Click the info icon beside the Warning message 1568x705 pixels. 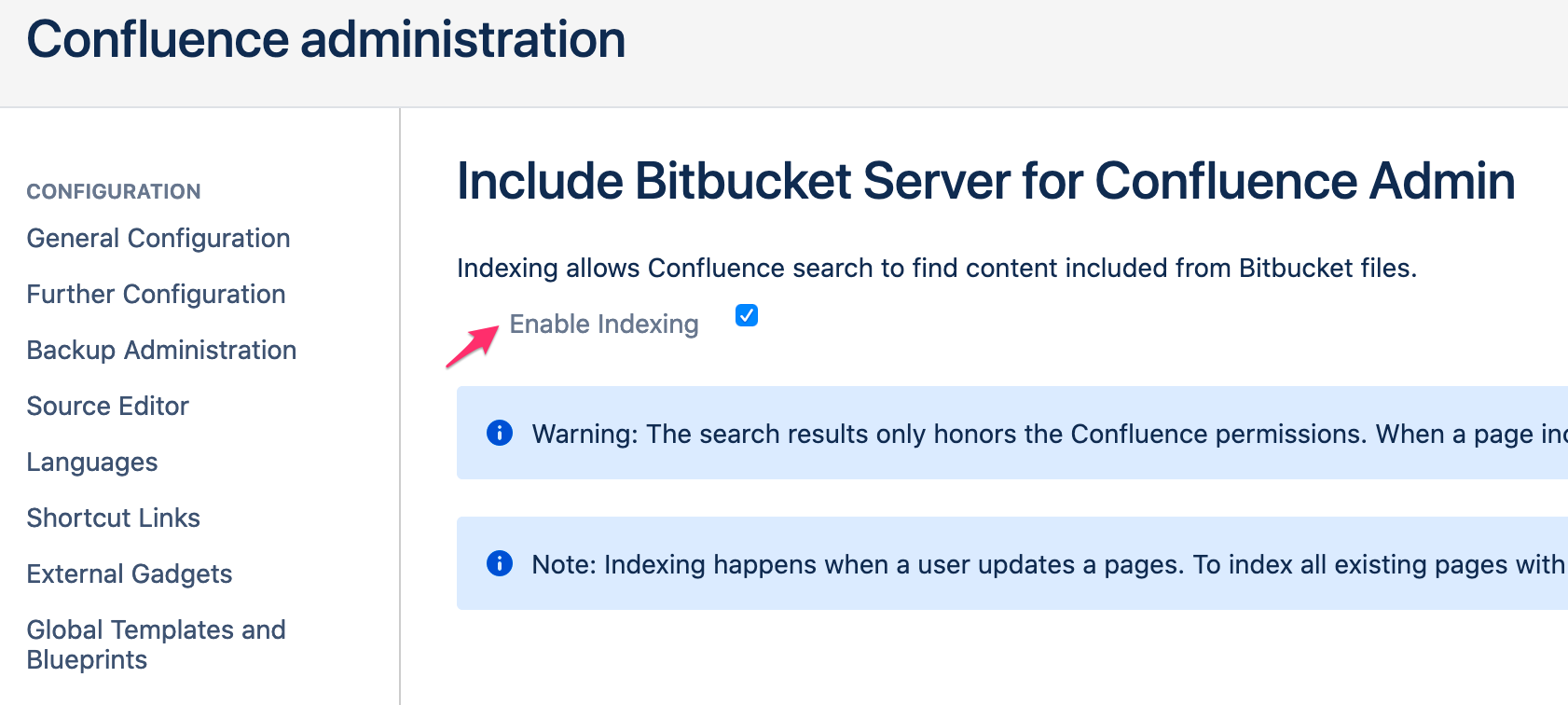point(500,433)
